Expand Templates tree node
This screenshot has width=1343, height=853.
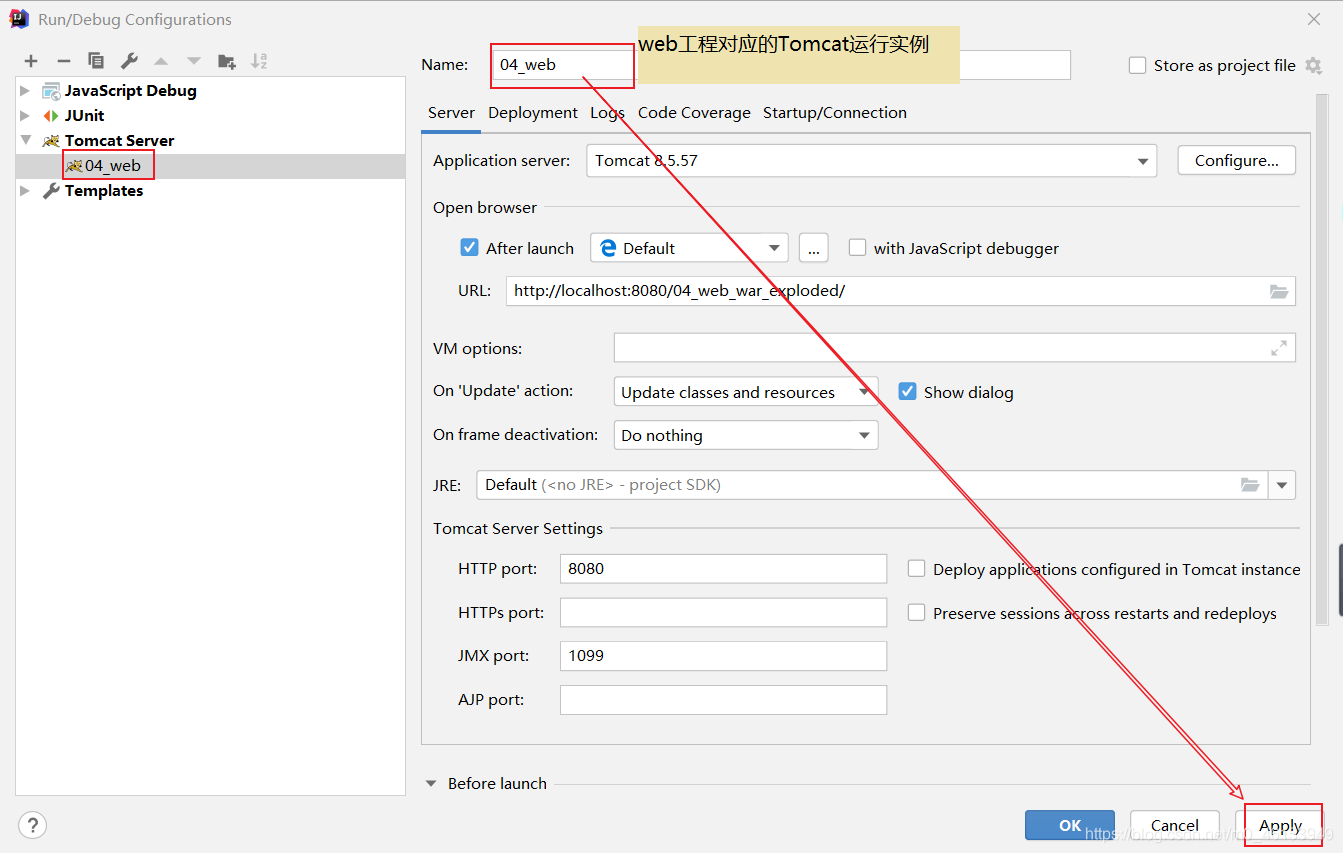(x=25, y=190)
